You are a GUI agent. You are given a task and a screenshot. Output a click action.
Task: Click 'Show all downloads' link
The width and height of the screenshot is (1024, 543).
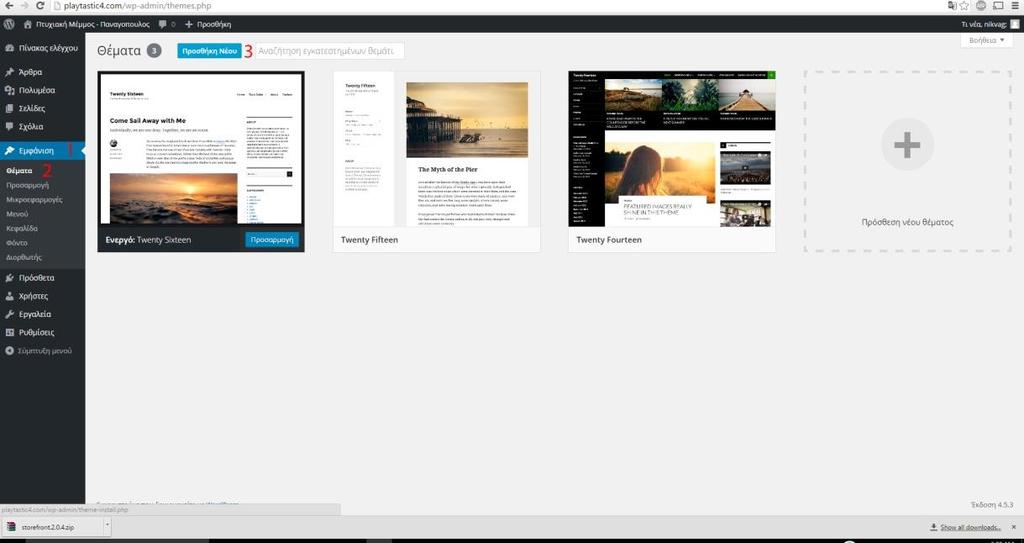[x=970, y=527]
